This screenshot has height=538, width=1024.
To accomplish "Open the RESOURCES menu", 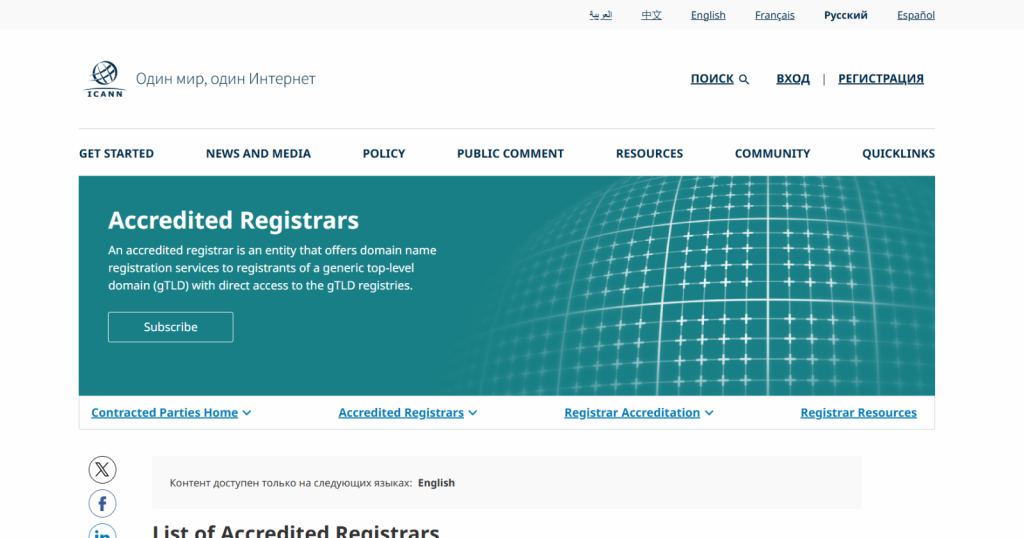I will pyautogui.click(x=649, y=153).
